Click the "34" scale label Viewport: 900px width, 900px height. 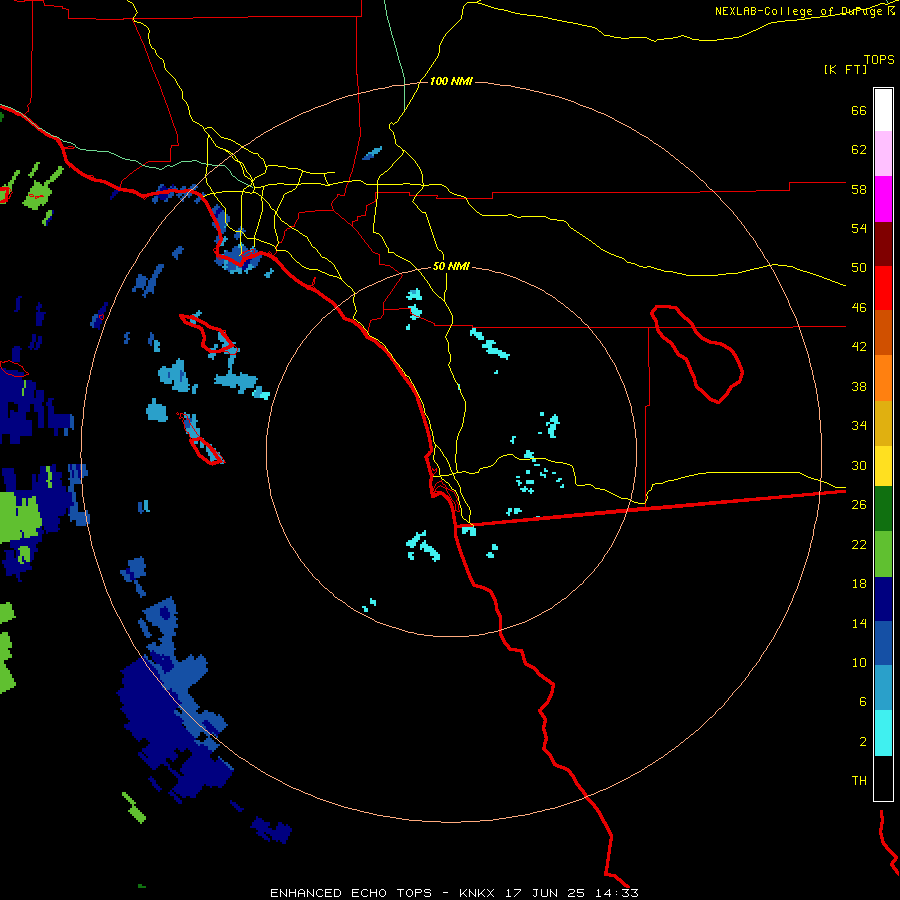[859, 426]
